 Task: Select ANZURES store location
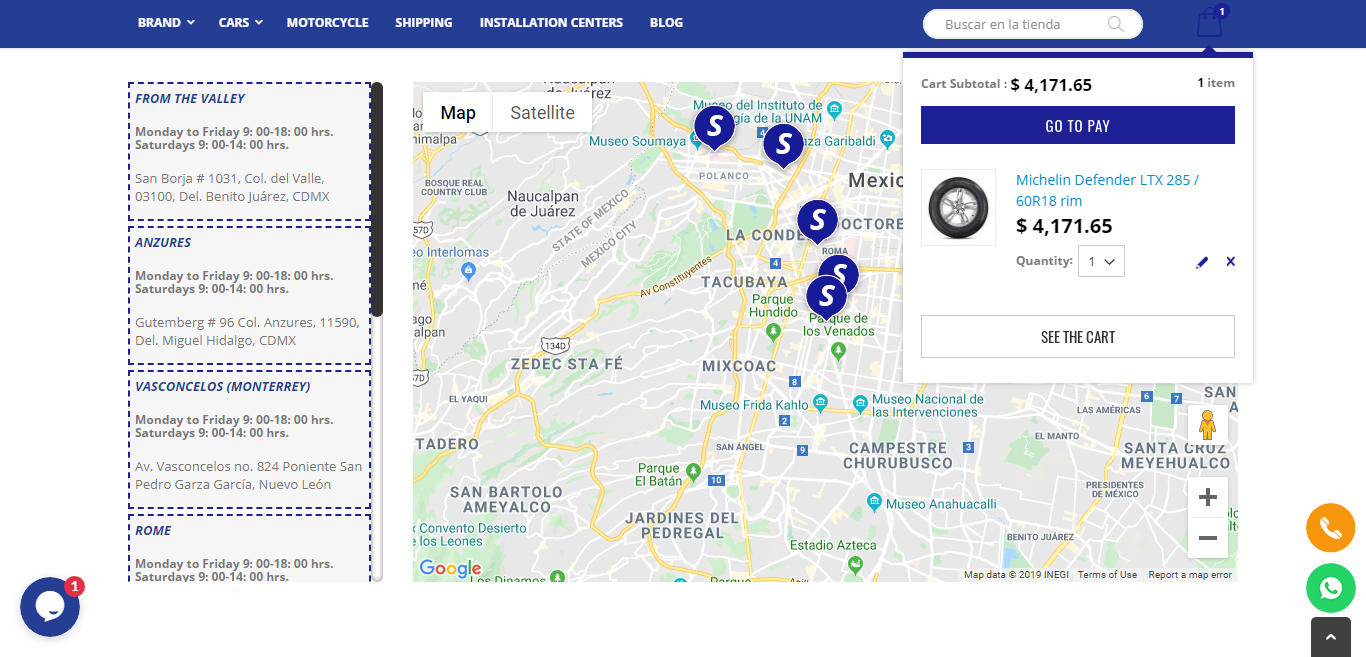[163, 242]
